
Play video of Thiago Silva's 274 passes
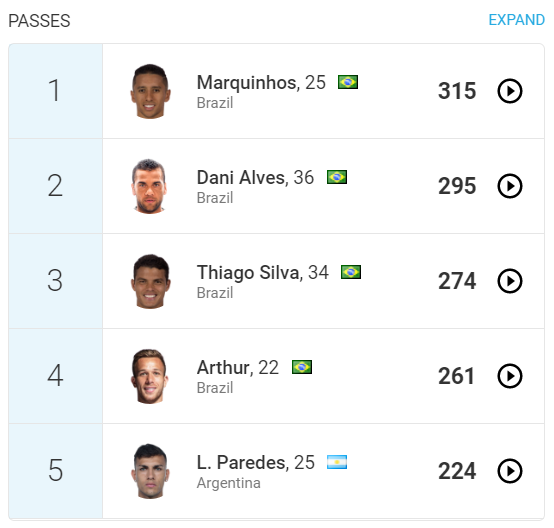tap(509, 281)
